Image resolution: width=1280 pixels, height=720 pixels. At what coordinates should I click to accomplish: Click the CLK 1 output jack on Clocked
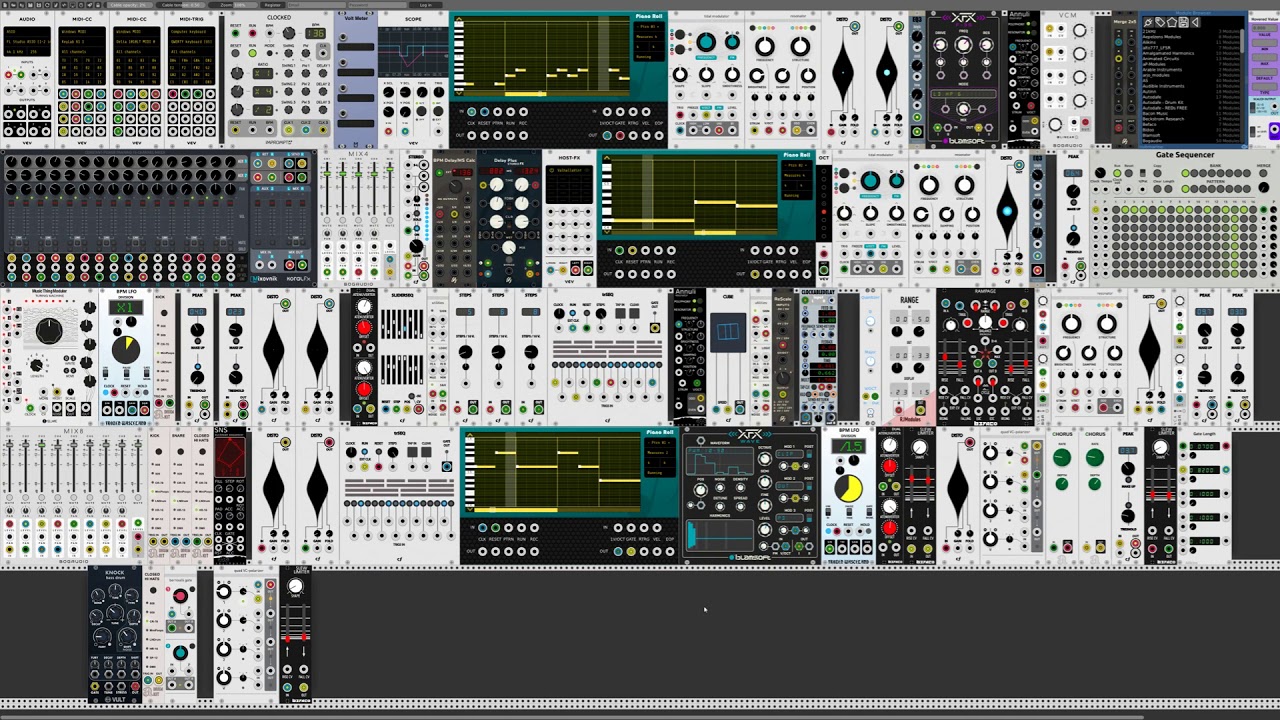pyautogui.click(x=289, y=130)
